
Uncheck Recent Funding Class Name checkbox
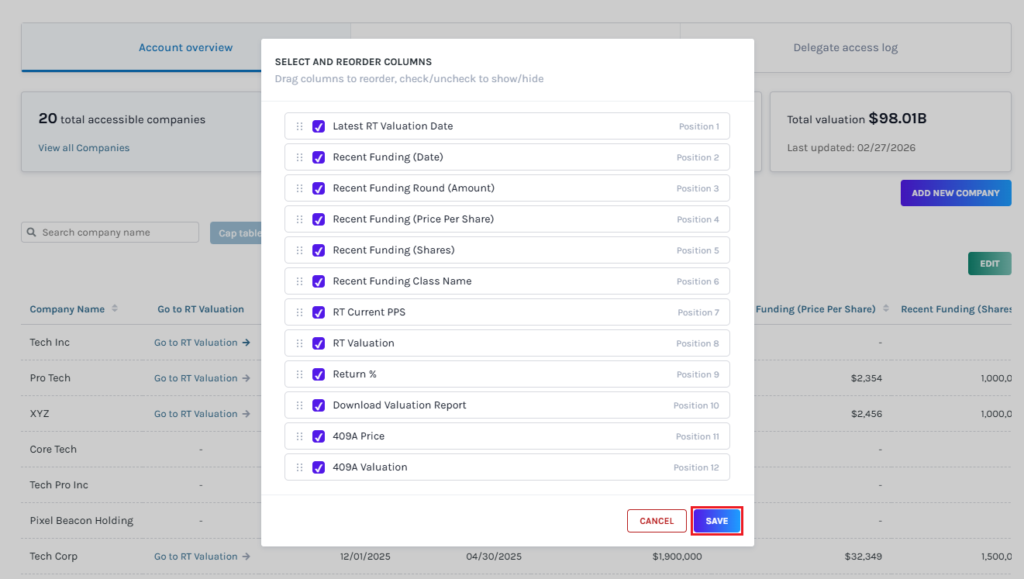pyautogui.click(x=318, y=282)
